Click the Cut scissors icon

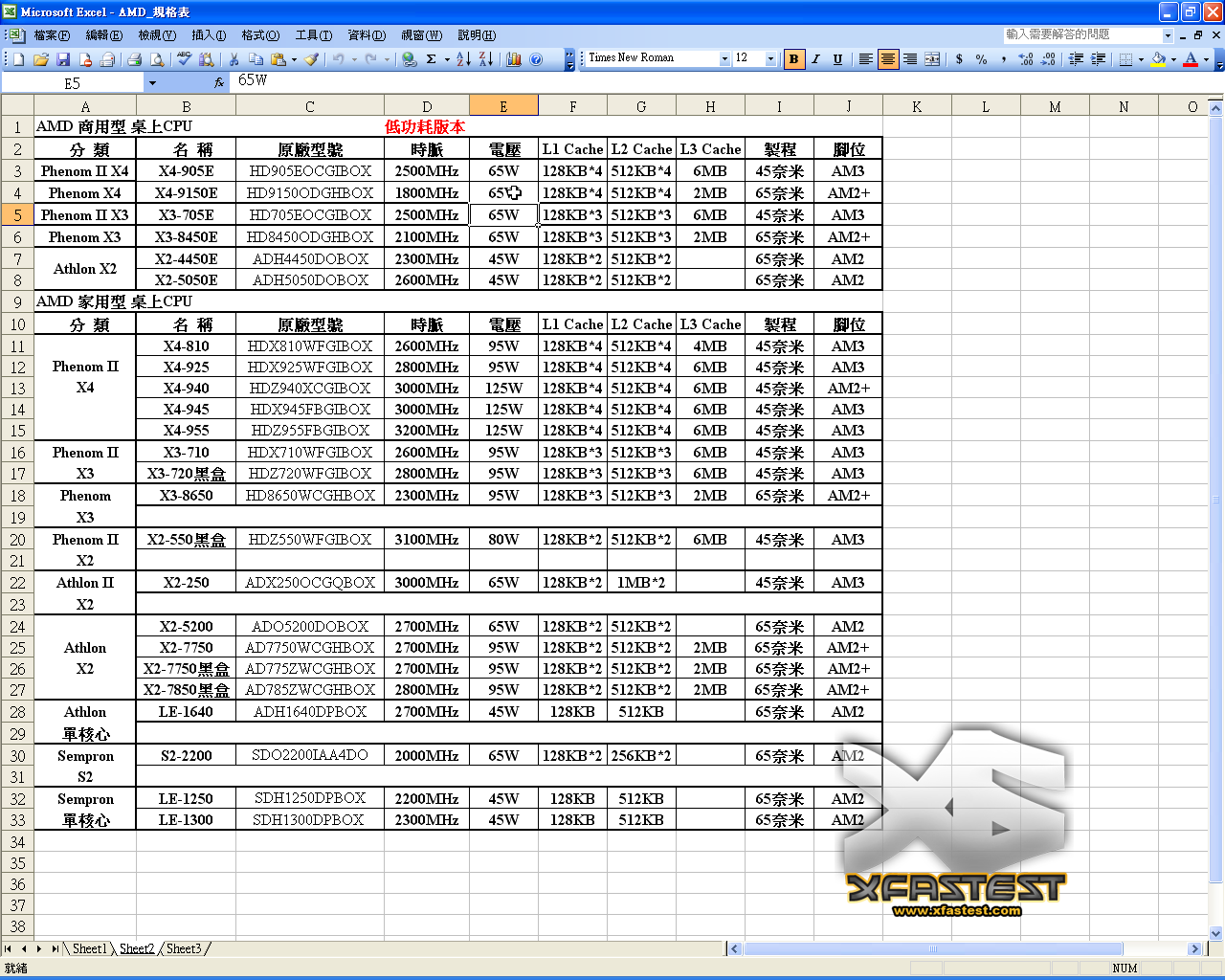[234, 59]
